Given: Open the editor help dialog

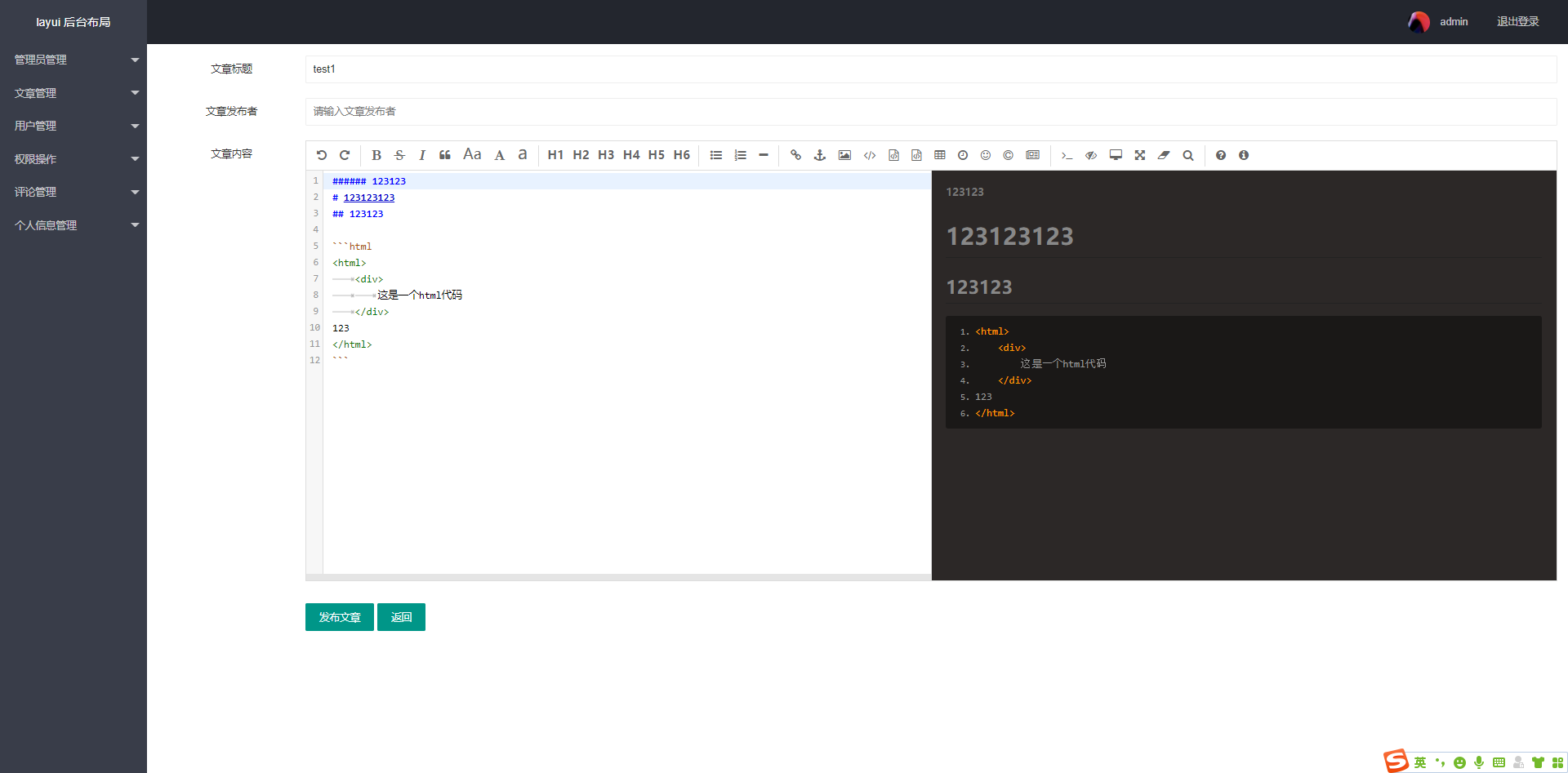Looking at the screenshot, I should 1221,155.
